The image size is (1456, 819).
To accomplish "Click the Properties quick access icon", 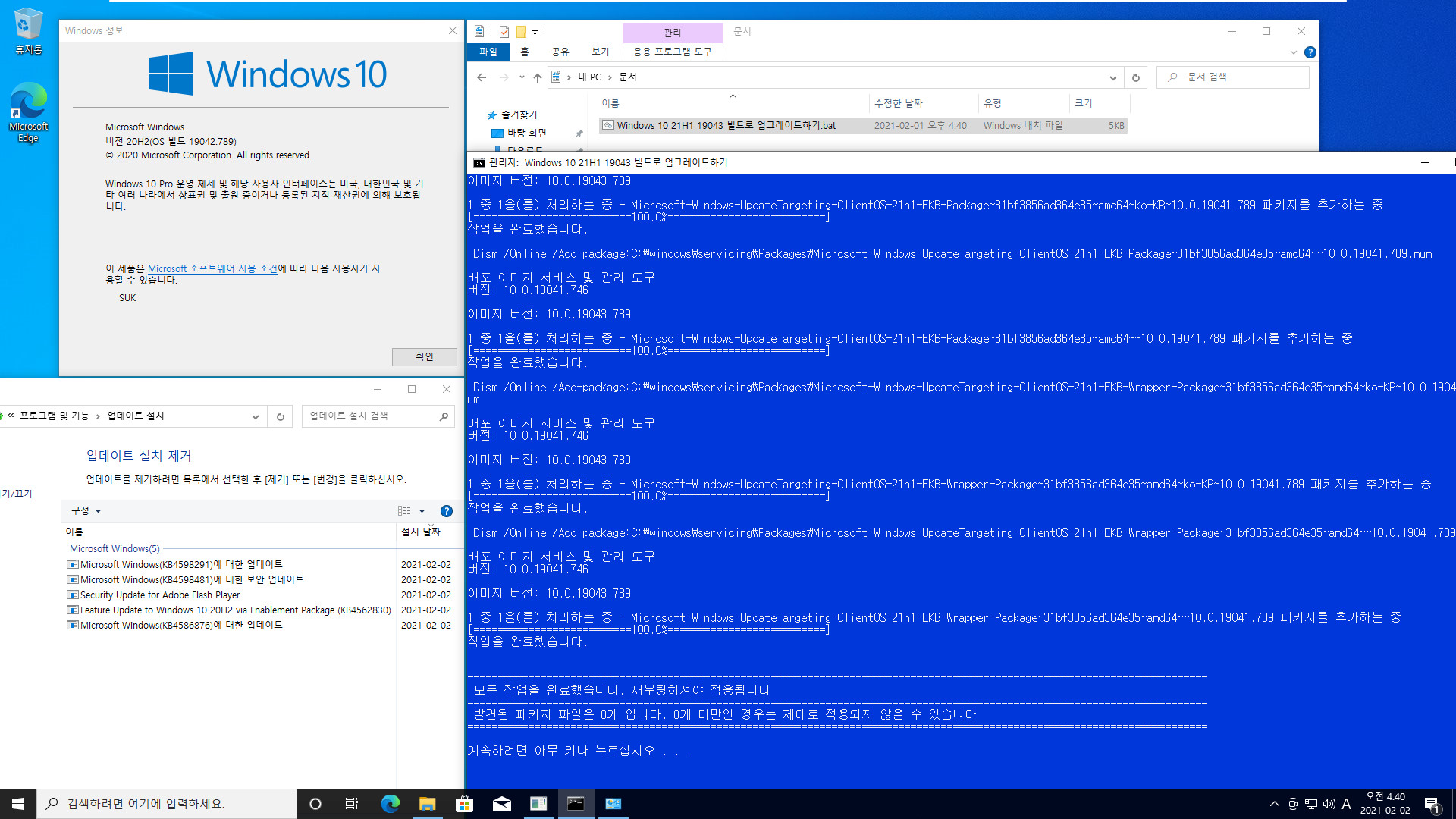I will pyautogui.click(x=504, y=31).
